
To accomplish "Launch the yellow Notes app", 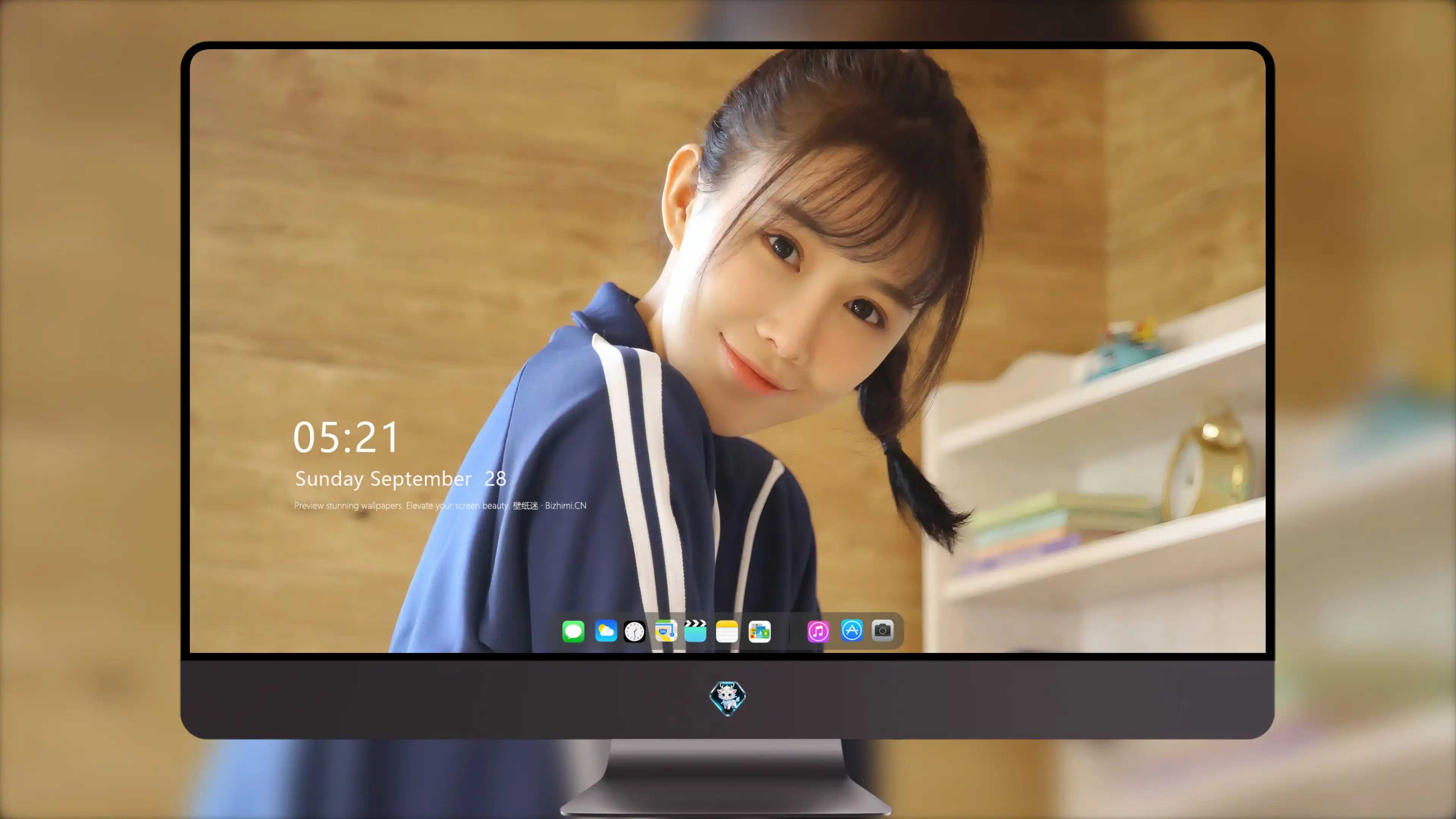I will (727, 631).
